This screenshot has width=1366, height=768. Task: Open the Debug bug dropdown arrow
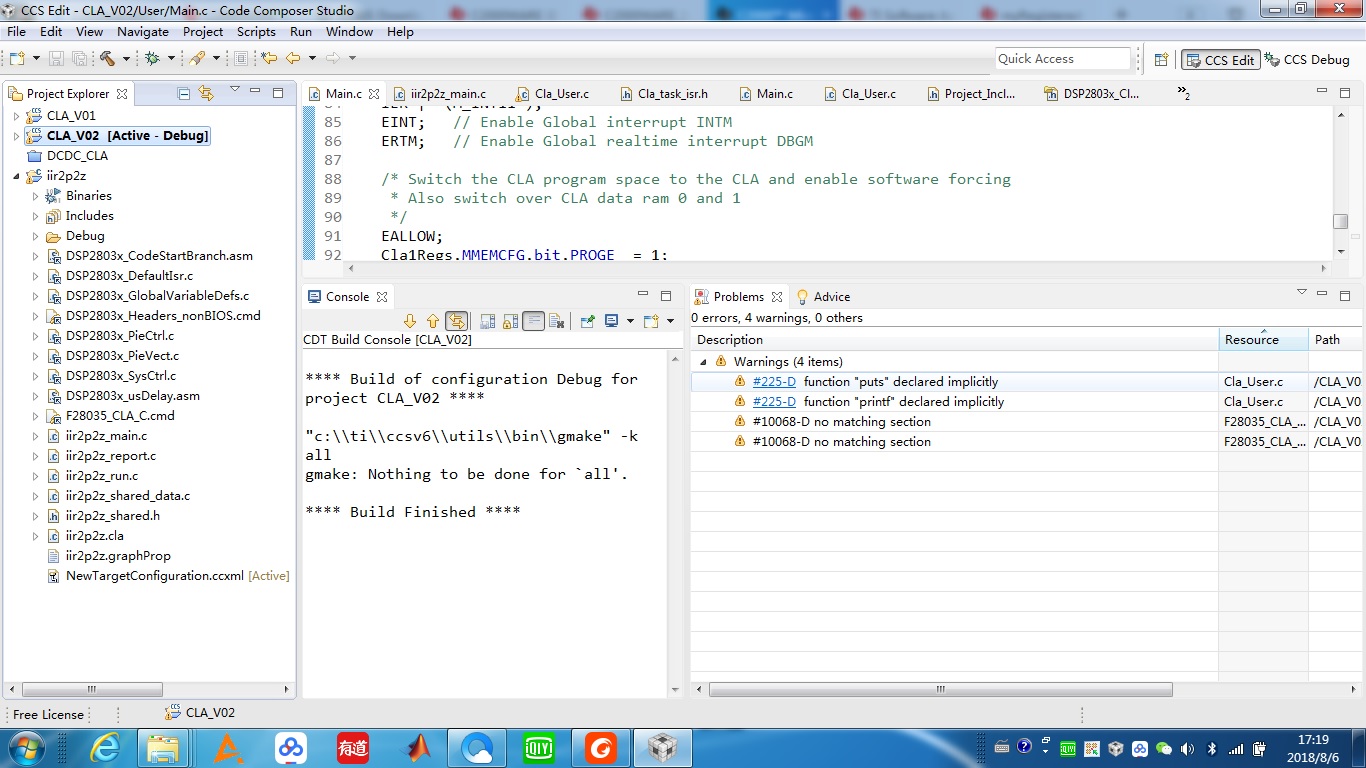coord(171,59)
